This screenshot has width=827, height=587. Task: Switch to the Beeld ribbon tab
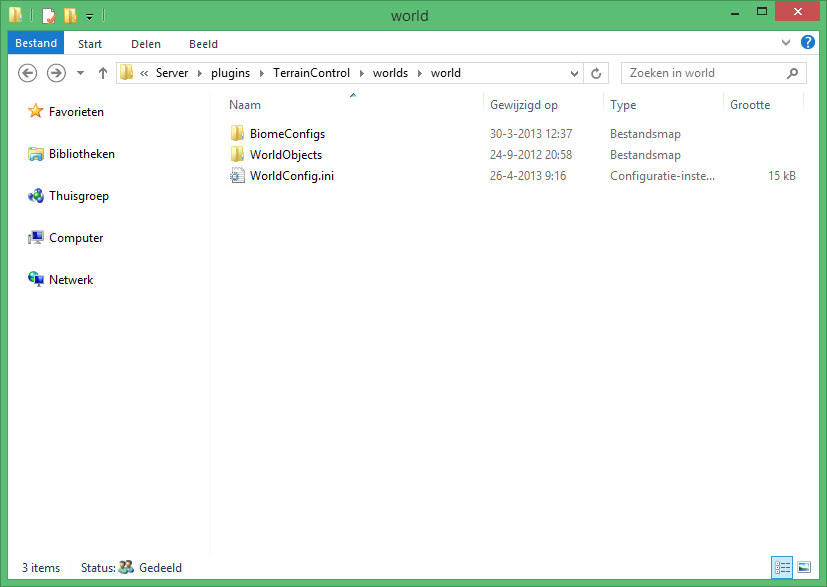click(x=203, y=43)
